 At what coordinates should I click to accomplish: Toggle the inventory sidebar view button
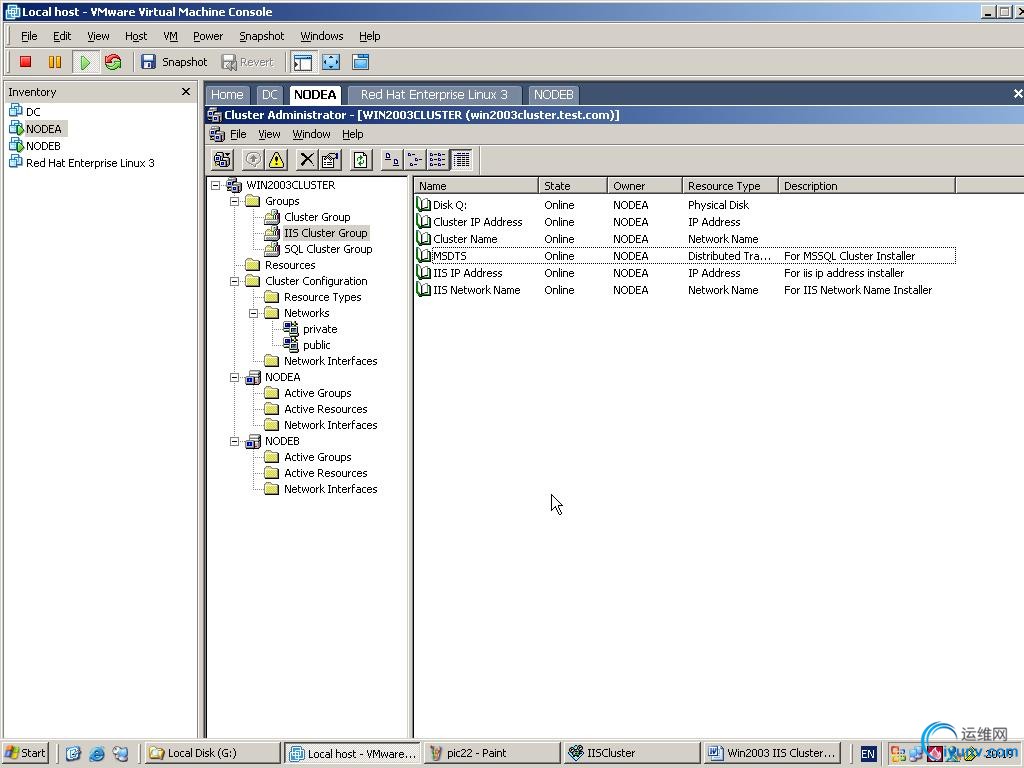[x=302, y=62]
